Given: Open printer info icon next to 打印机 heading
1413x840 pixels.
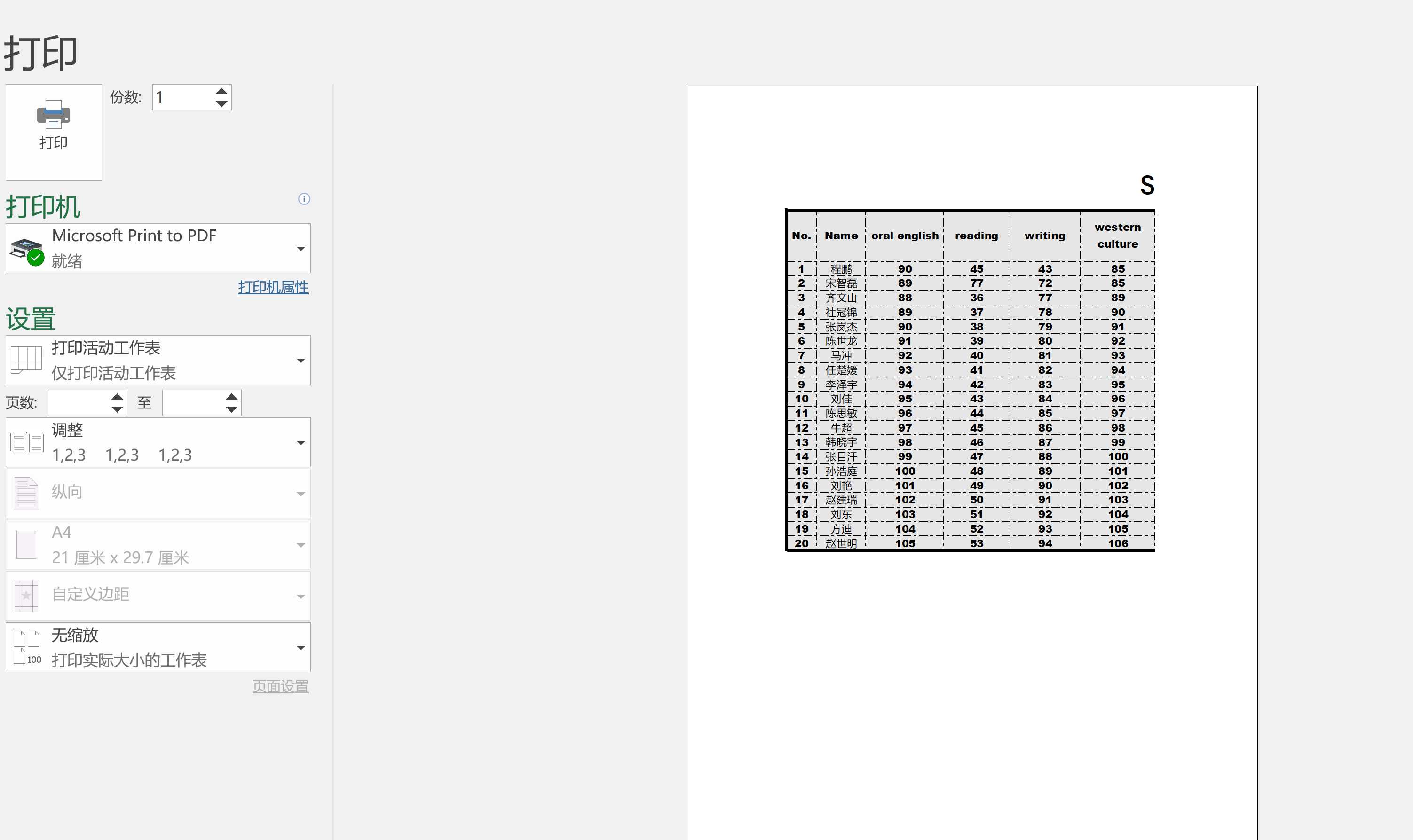Looking at the screenshot, I should pos(304,199).
